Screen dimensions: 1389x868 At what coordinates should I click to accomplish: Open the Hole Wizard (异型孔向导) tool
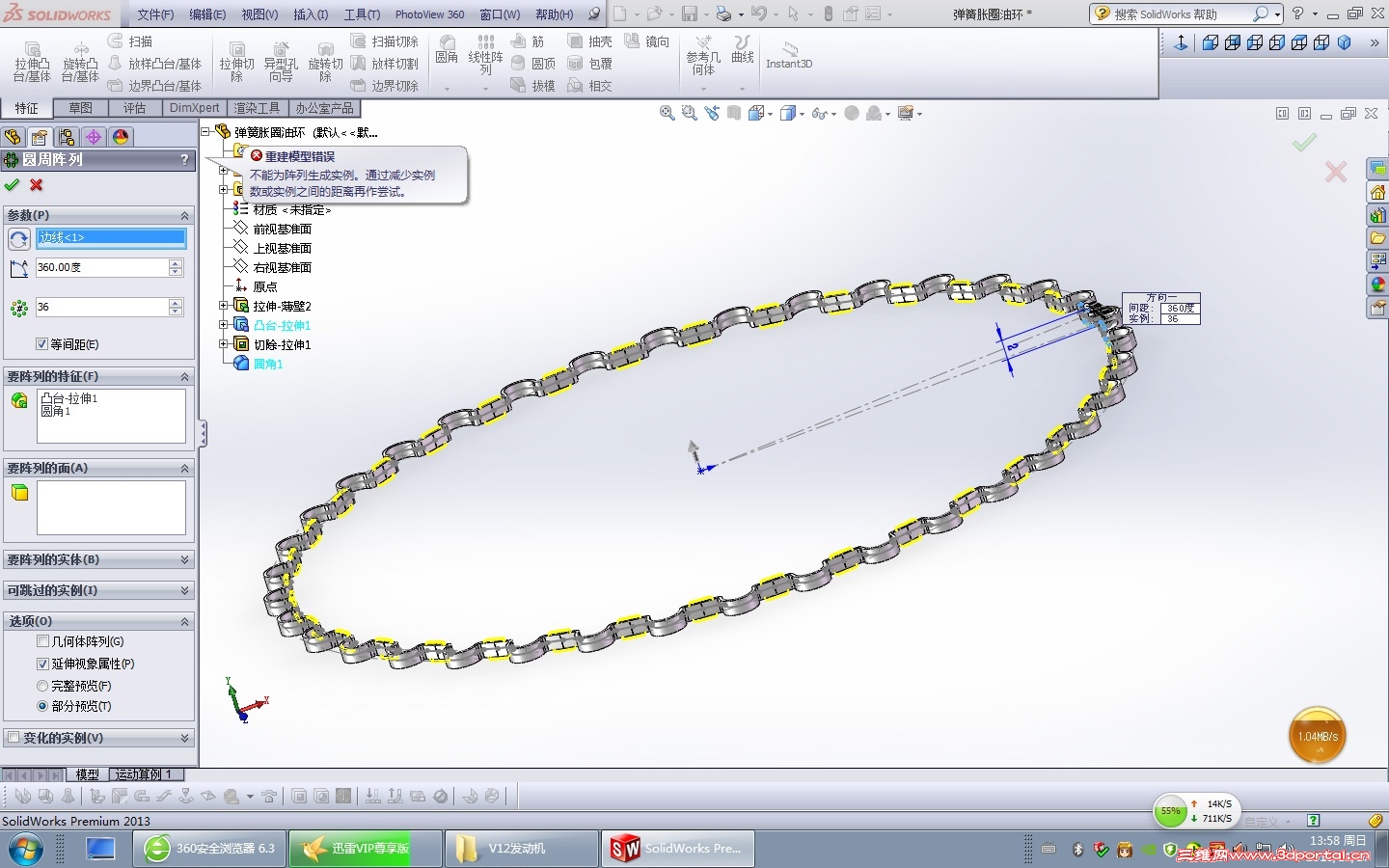(281, 62)
